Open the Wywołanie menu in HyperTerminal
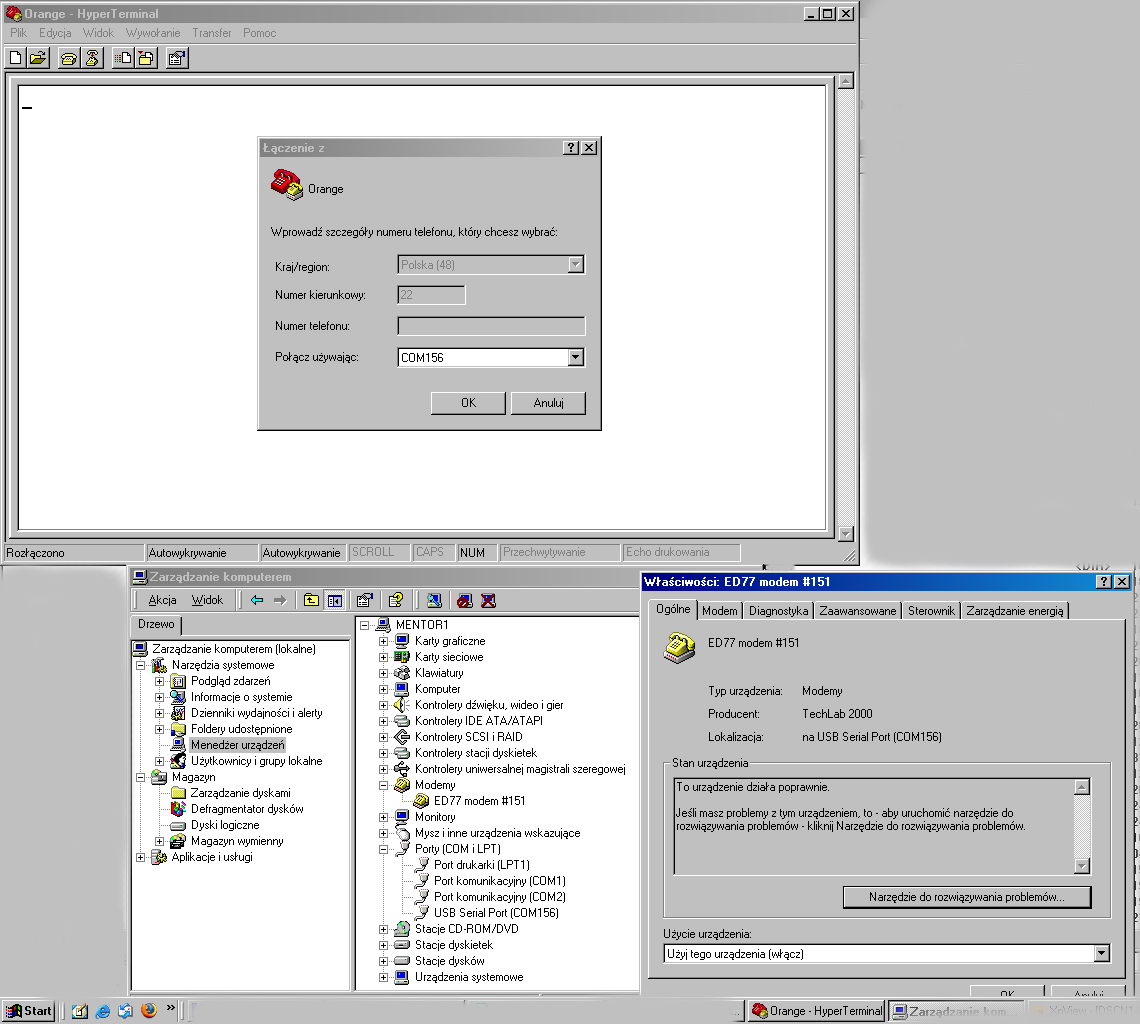The height and width of the screenshot is (1024, 1140). pos(153,33)
